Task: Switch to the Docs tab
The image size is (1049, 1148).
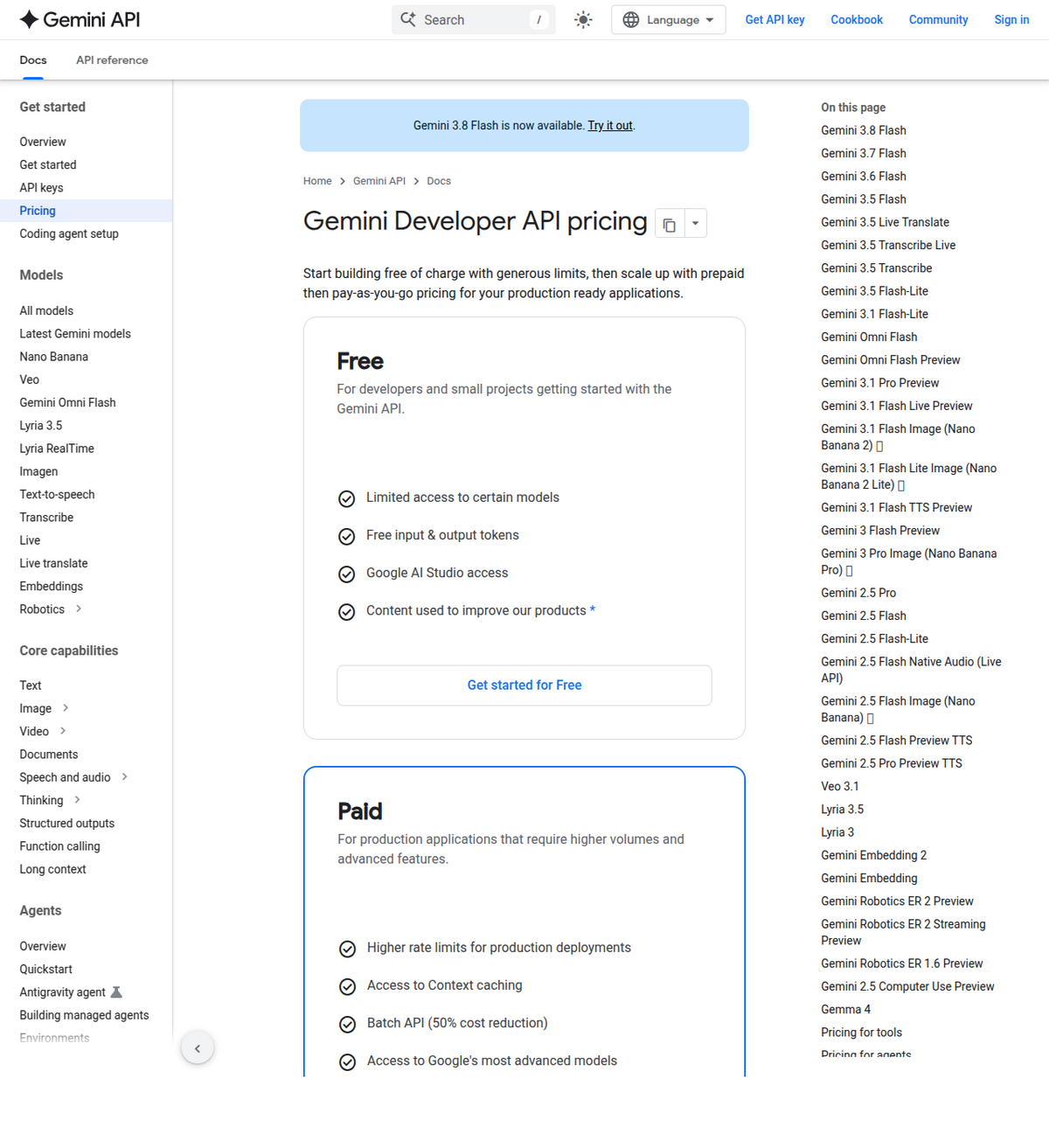Action: pos(33,59)
